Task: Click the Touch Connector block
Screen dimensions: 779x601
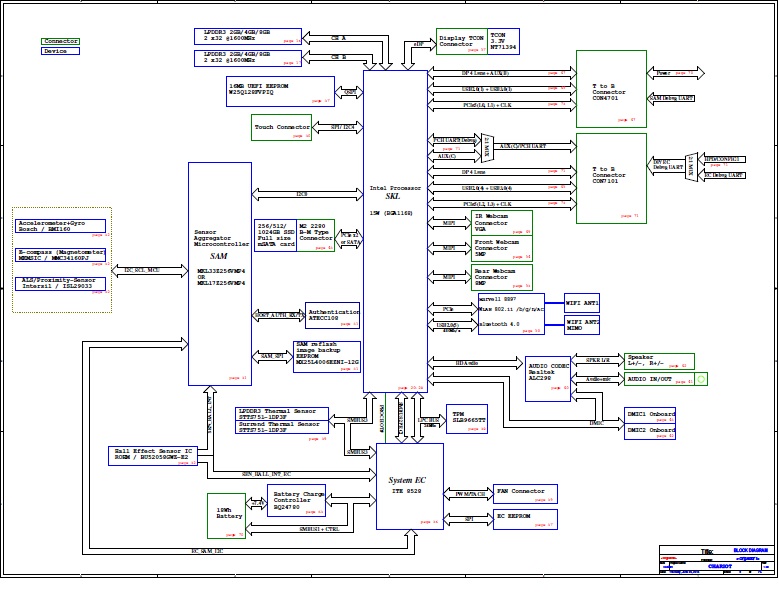Action: point(282,127)
